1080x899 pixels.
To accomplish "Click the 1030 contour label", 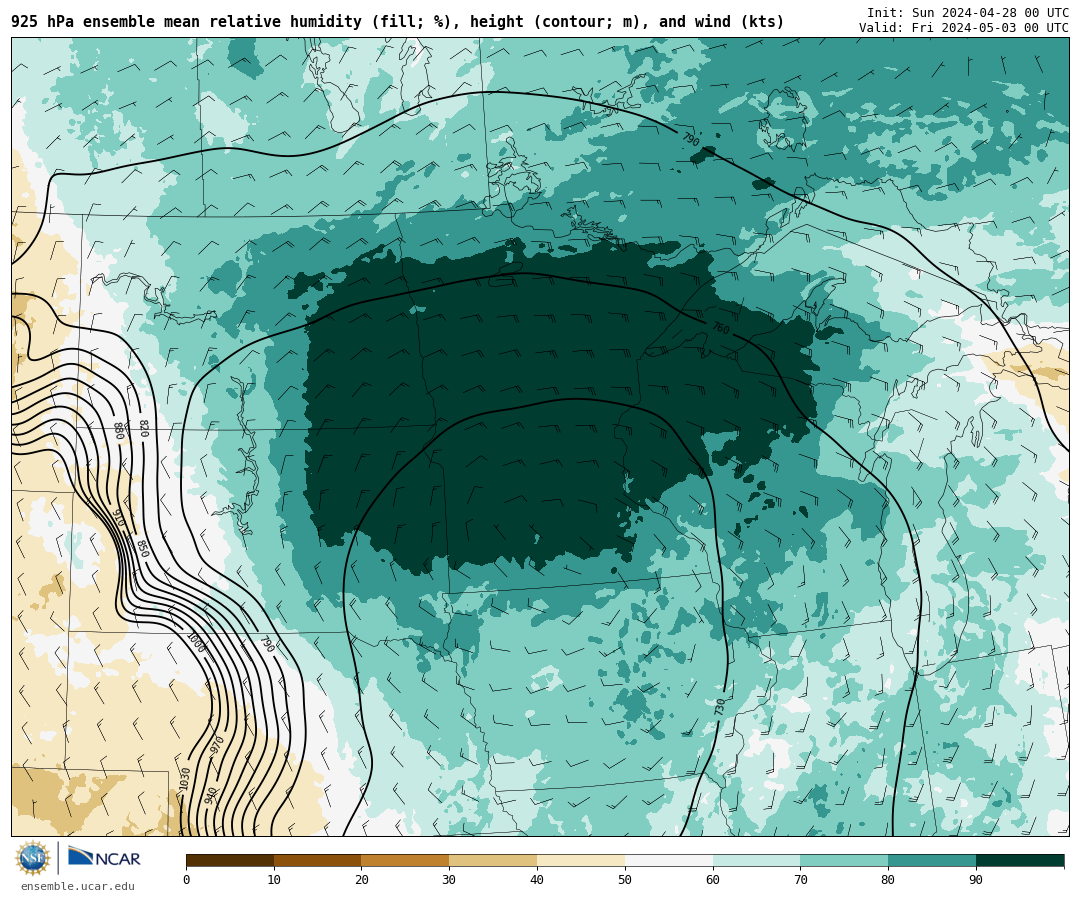I will 184,779.
